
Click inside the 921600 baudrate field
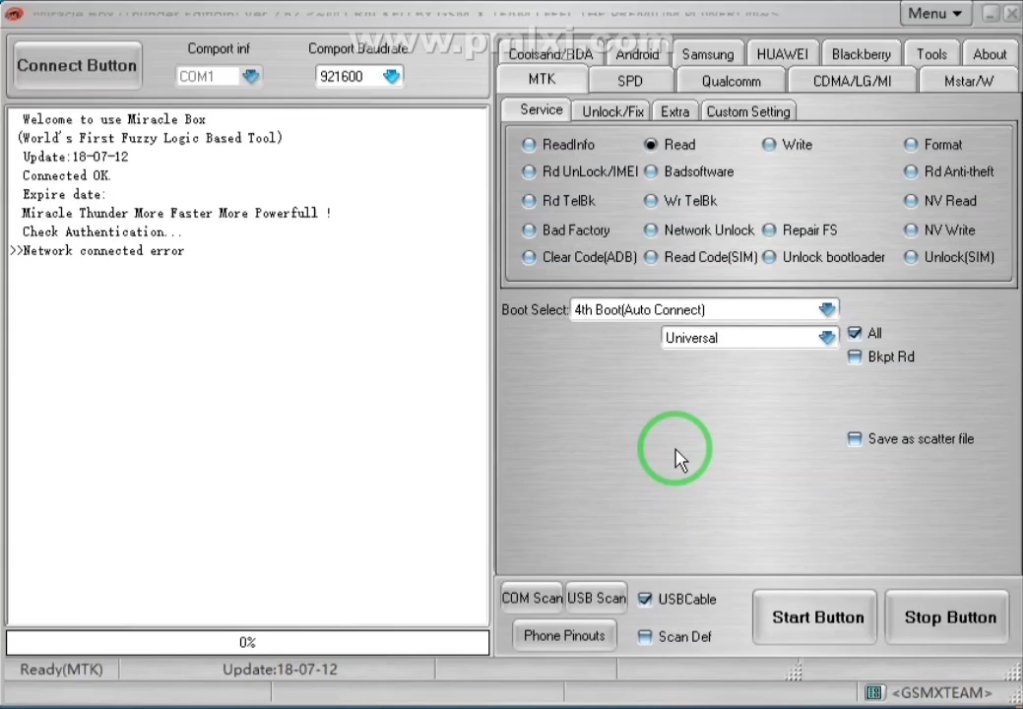coord(349,76)
